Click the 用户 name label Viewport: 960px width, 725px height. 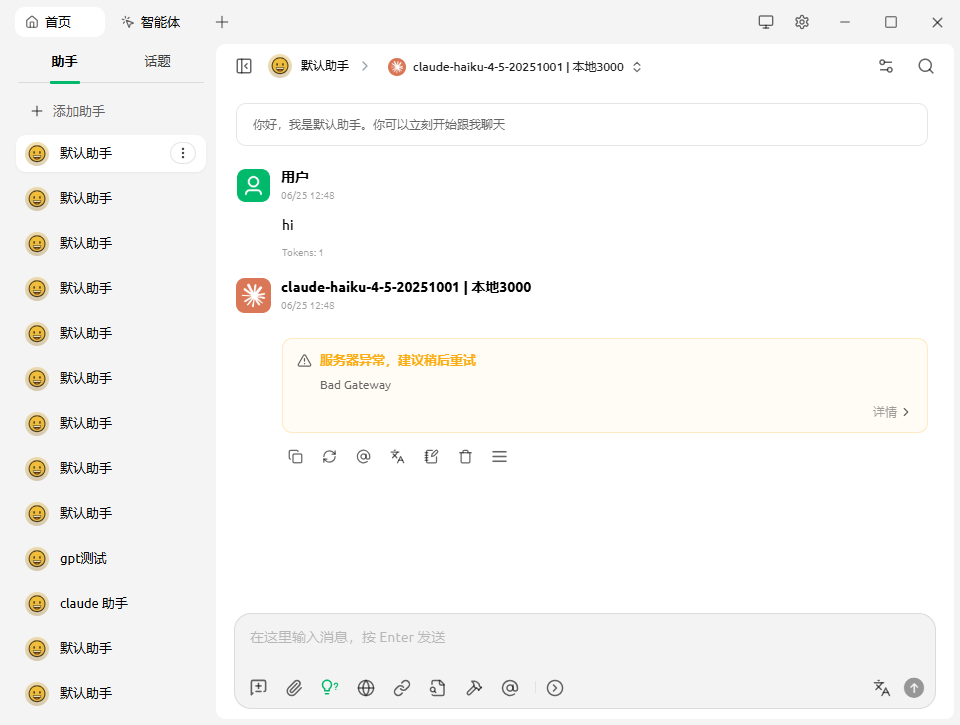(294, 177)
